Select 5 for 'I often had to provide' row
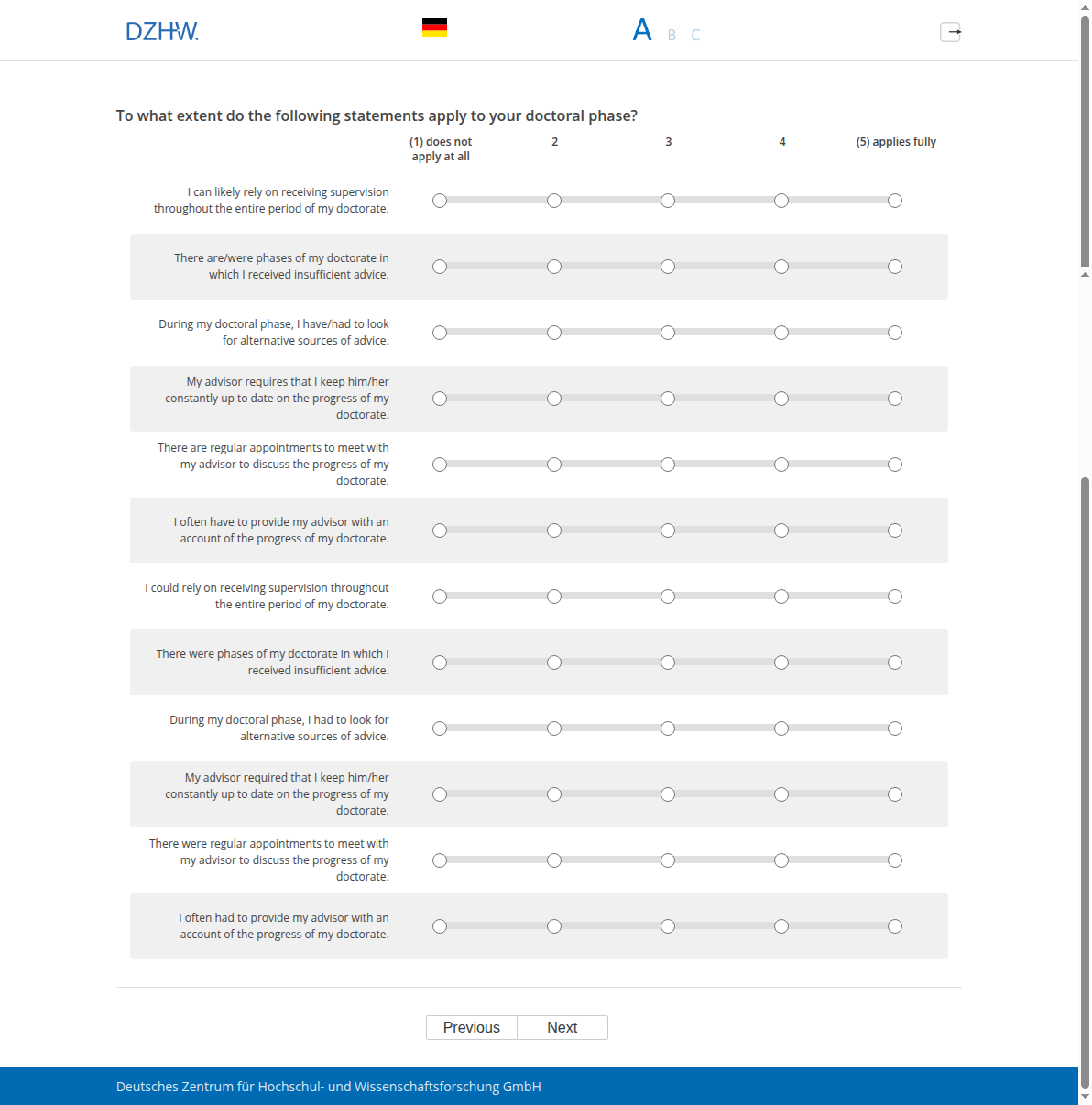 895,926
